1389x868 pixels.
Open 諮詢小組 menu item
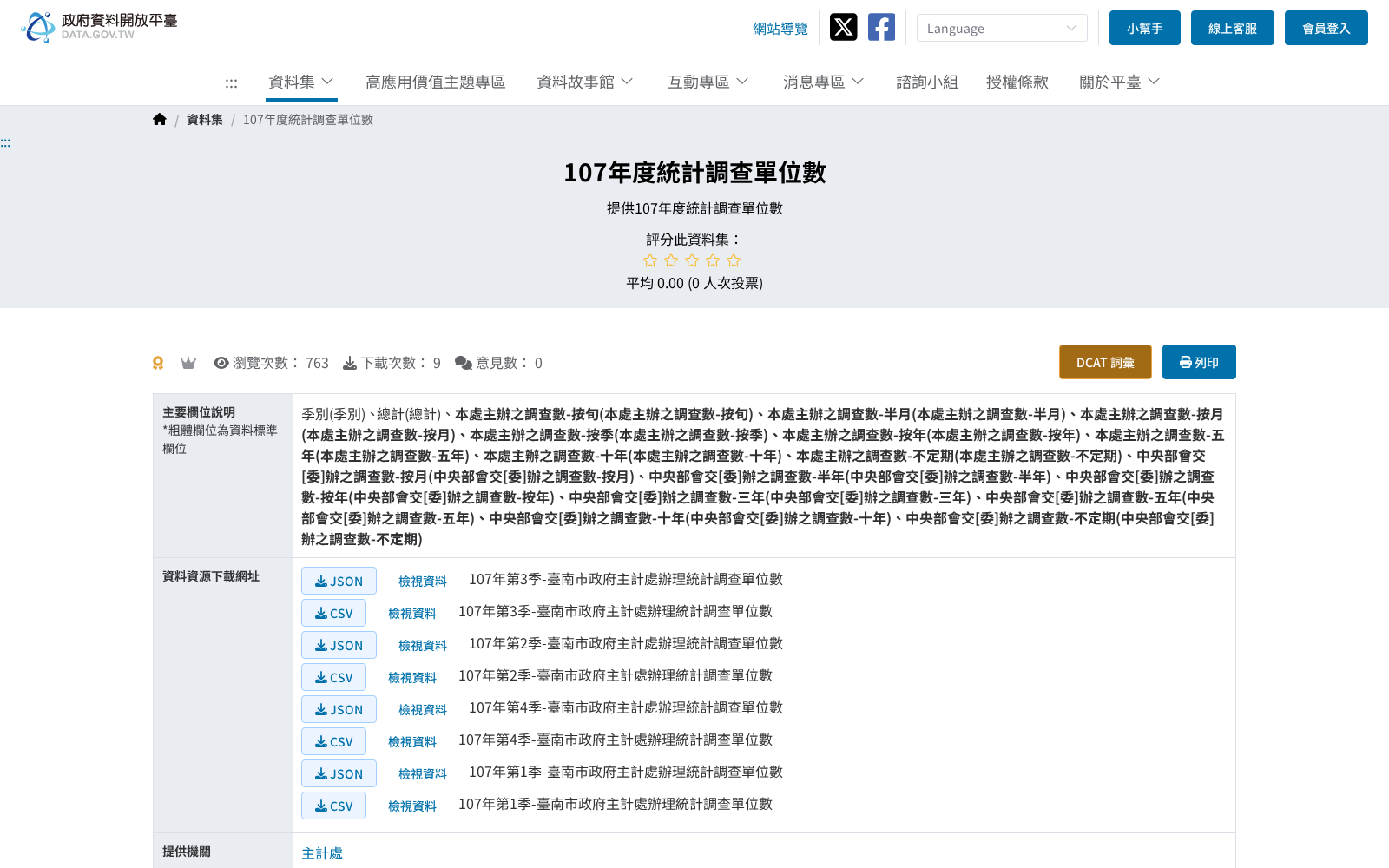pyautogui.click(x=926, y=82)
